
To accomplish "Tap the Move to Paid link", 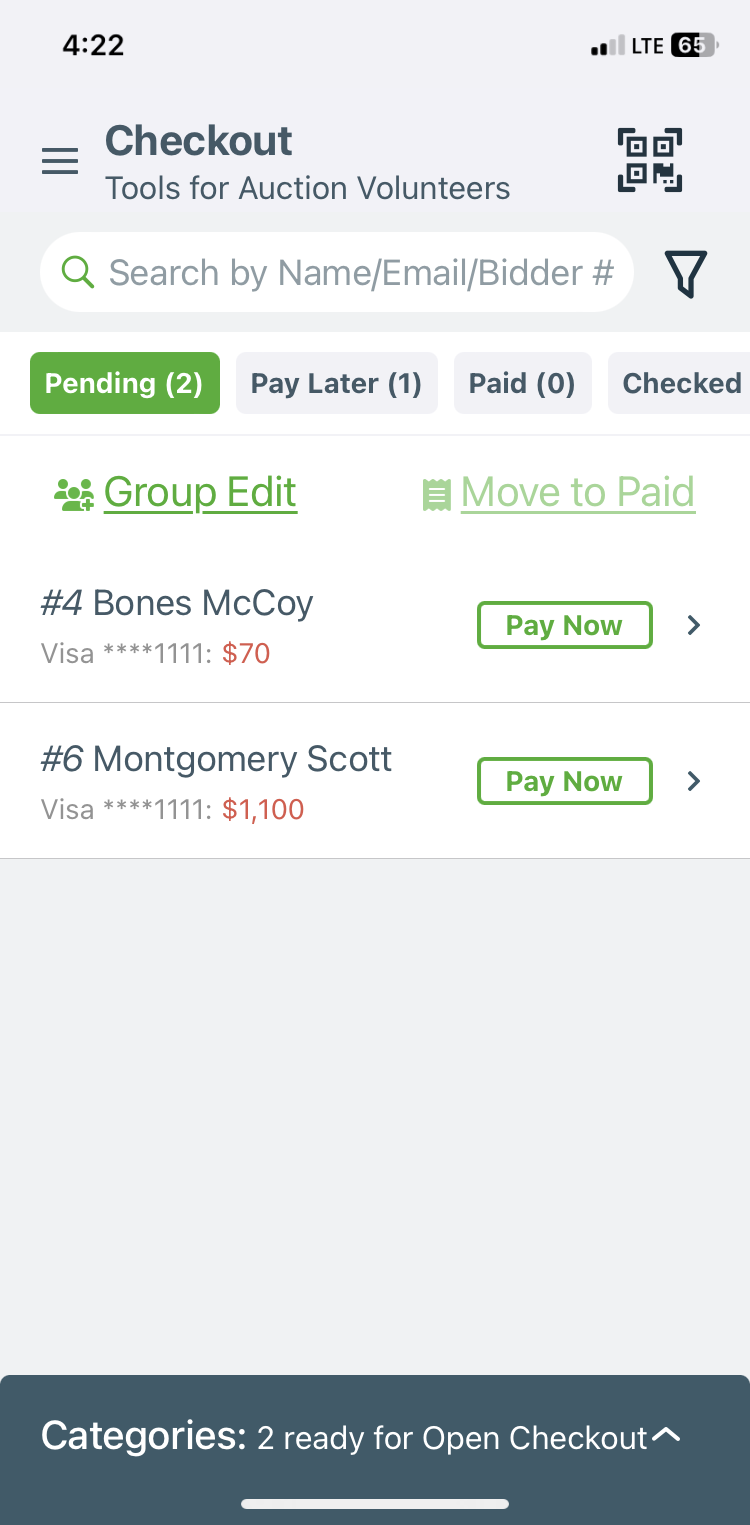I will point(578,493).
